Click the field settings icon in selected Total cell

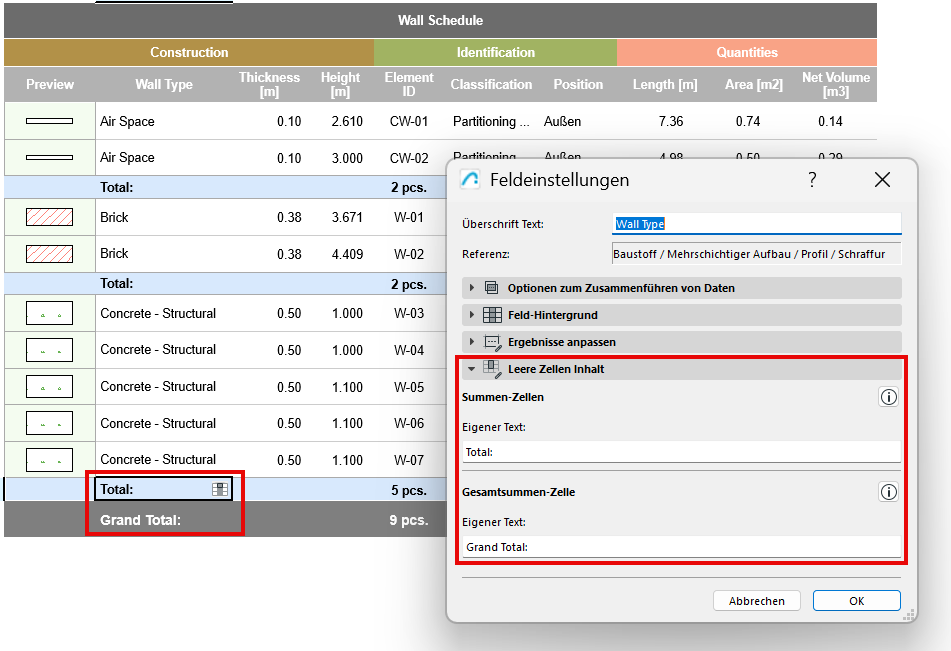[x=220, y=489]
